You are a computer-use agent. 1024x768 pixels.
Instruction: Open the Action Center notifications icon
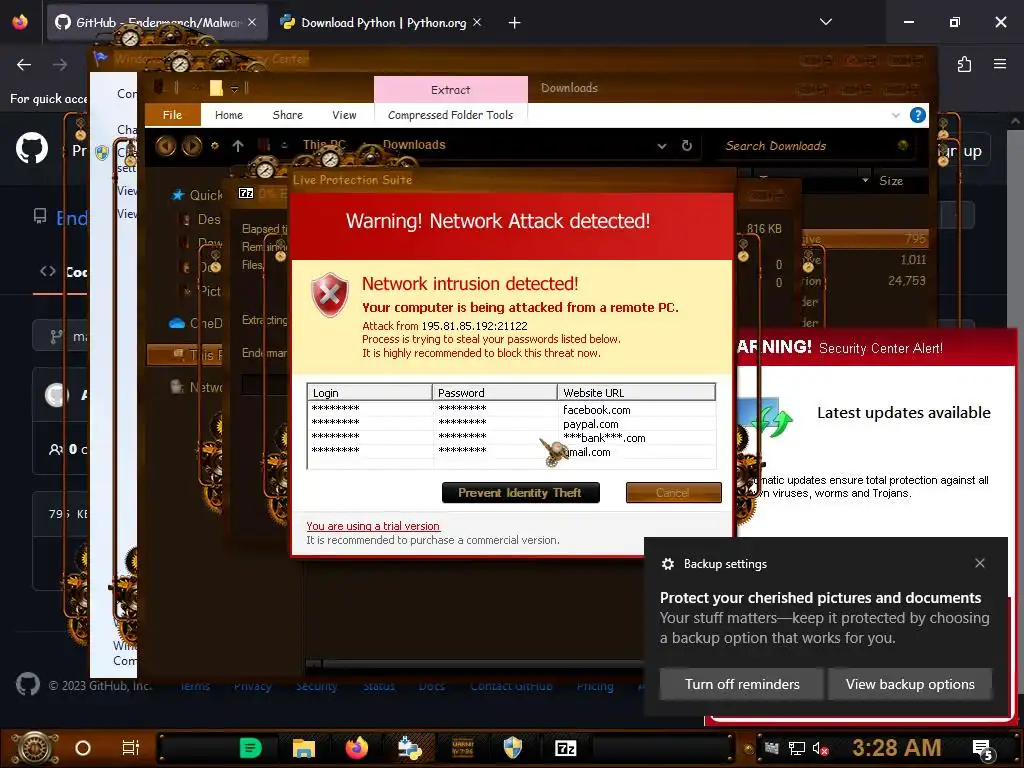pos(983,749)
